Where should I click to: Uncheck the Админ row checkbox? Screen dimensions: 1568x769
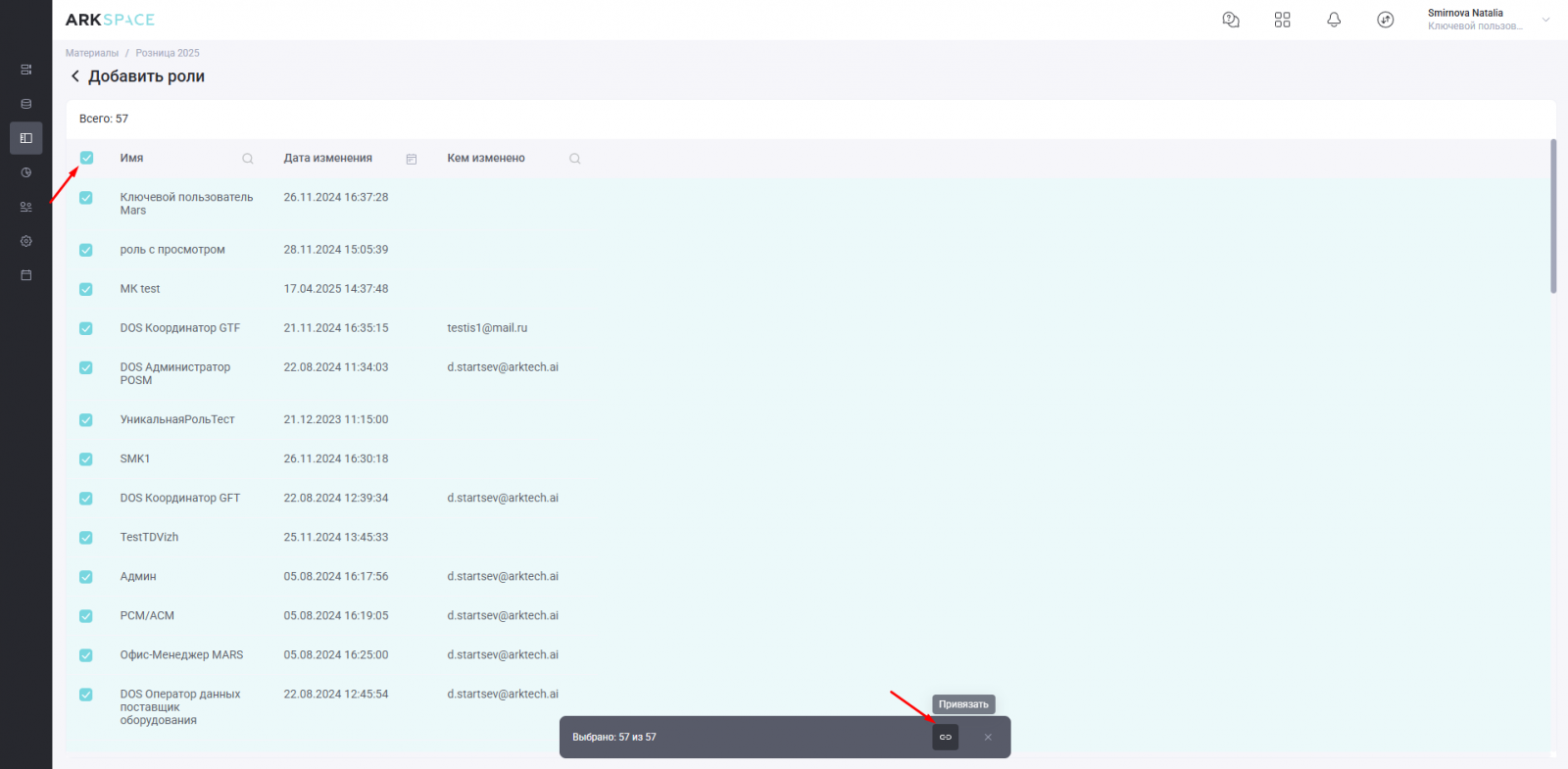pyautogui.click(x=86, y=577)
